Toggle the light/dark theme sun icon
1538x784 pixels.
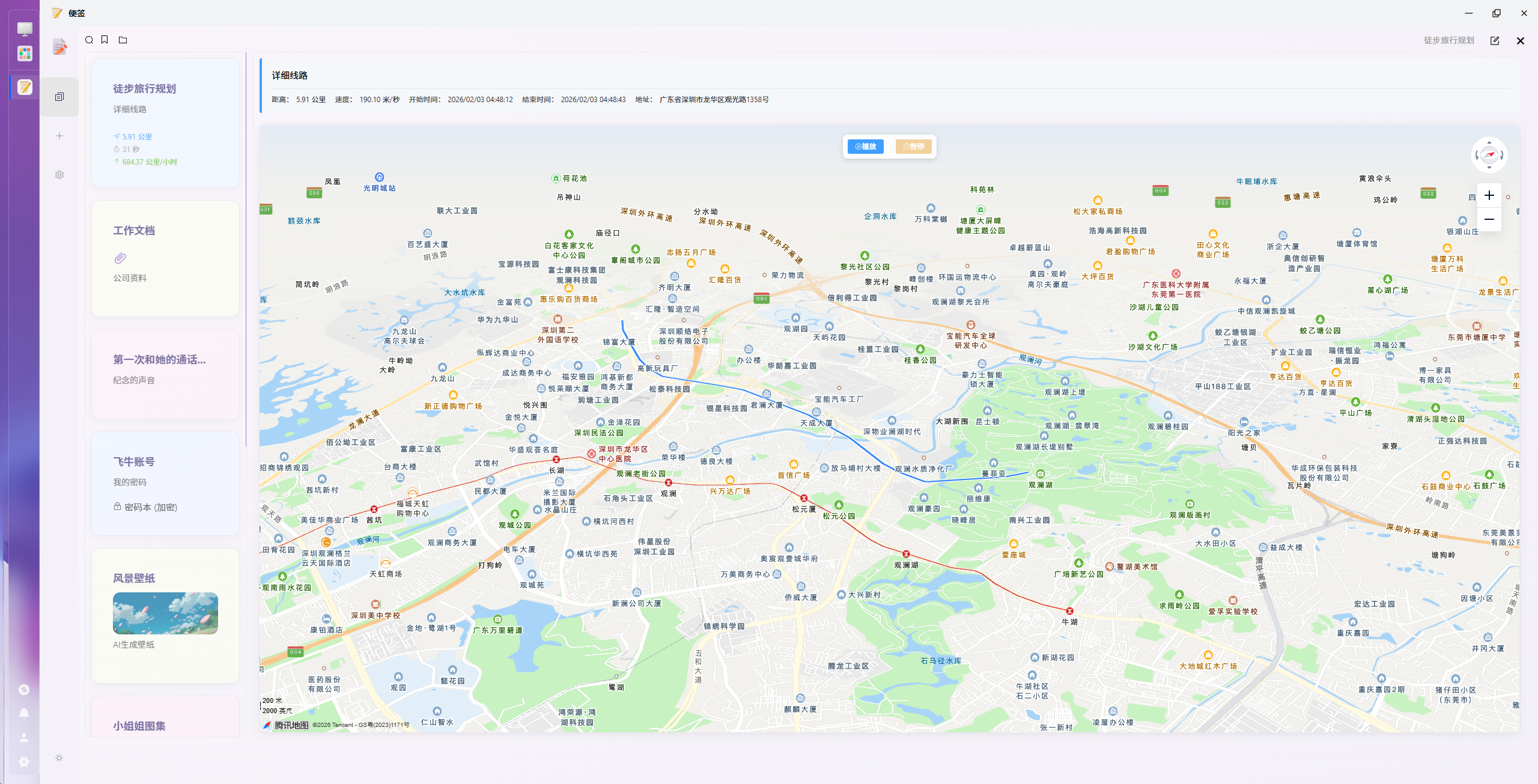tap(59, 758)
